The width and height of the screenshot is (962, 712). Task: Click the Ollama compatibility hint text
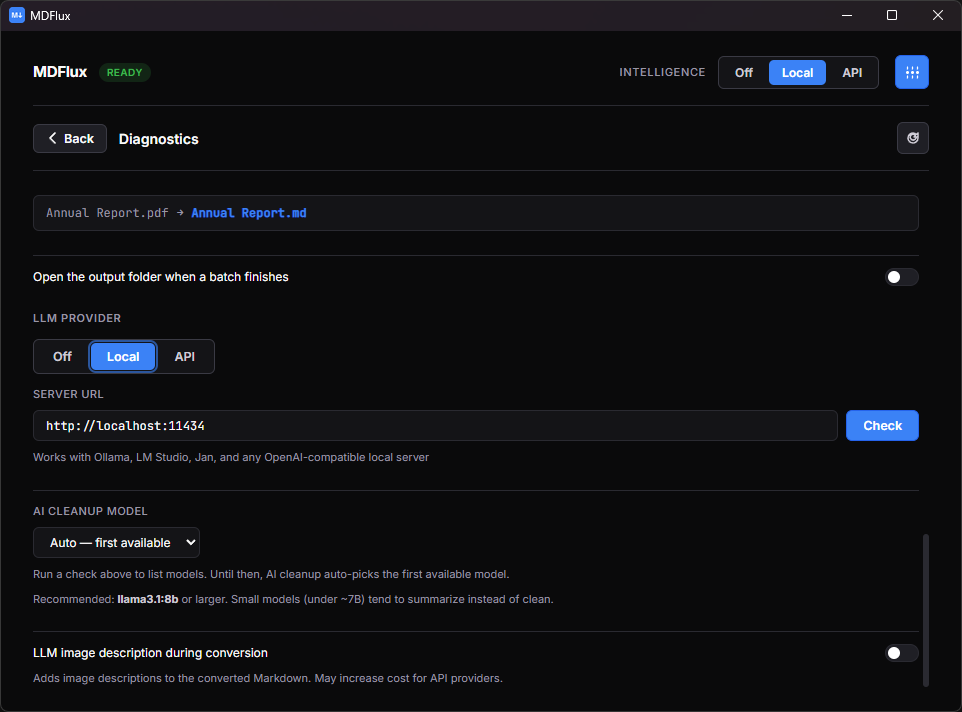(x=231, y=457)
